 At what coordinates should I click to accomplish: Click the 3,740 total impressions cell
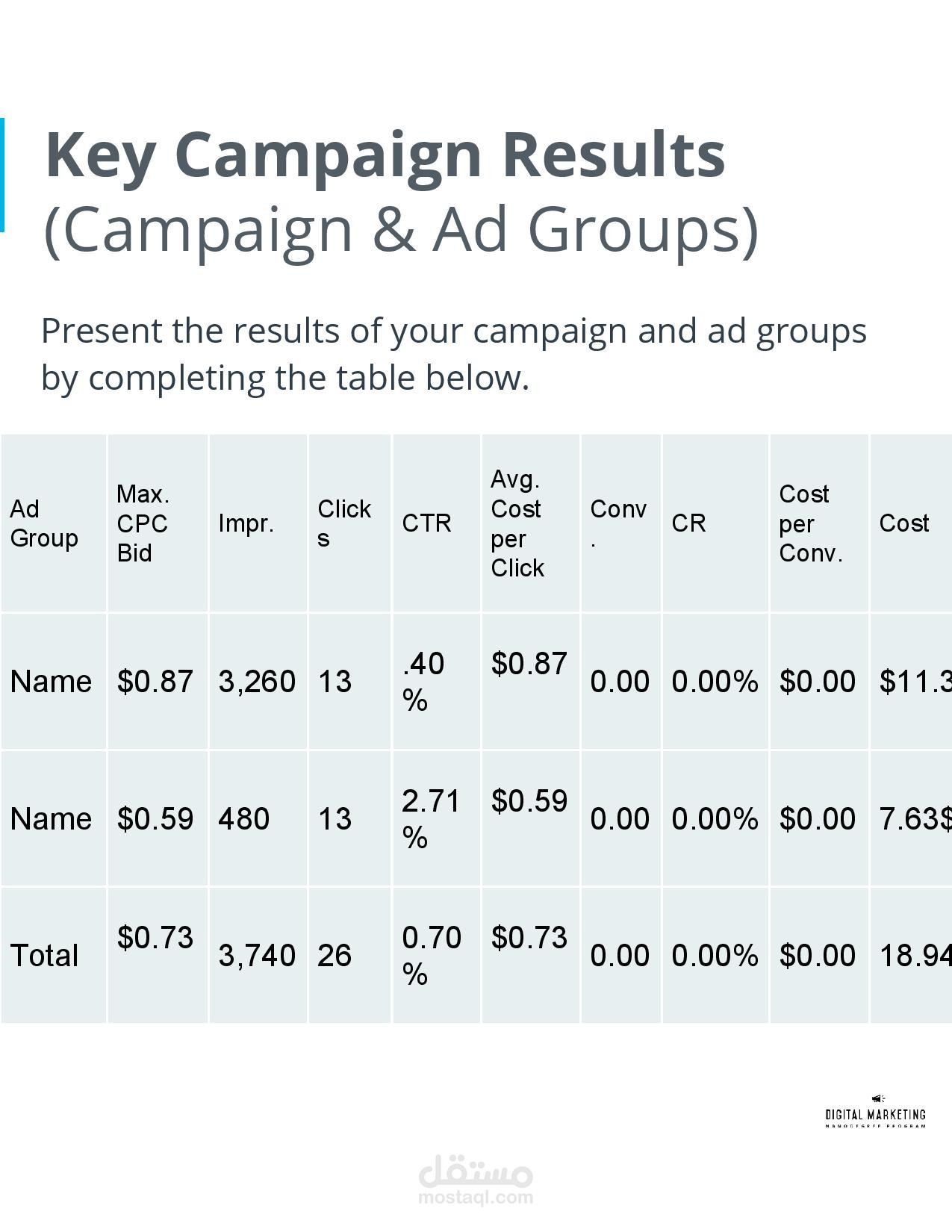pos(256,956)
